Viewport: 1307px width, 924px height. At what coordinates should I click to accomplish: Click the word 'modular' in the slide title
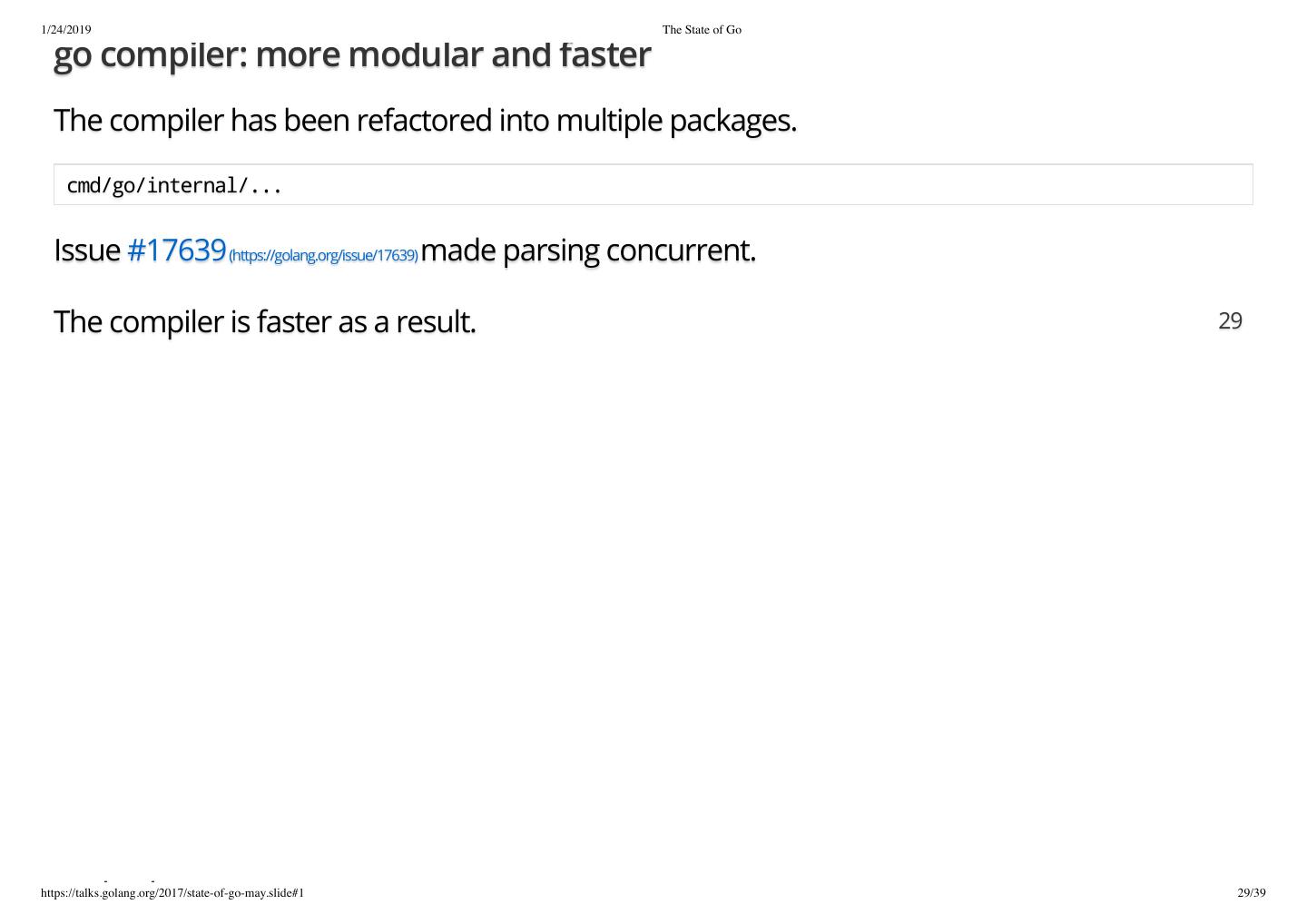(x=416, y=55)
